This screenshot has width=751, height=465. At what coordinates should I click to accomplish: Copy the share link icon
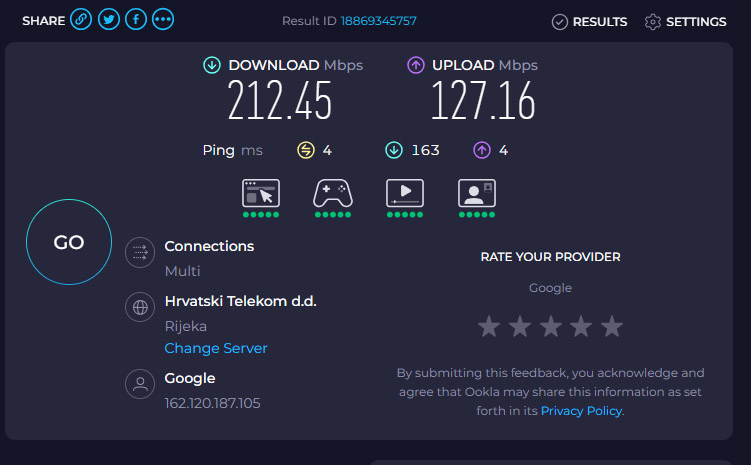pos(82,20)
